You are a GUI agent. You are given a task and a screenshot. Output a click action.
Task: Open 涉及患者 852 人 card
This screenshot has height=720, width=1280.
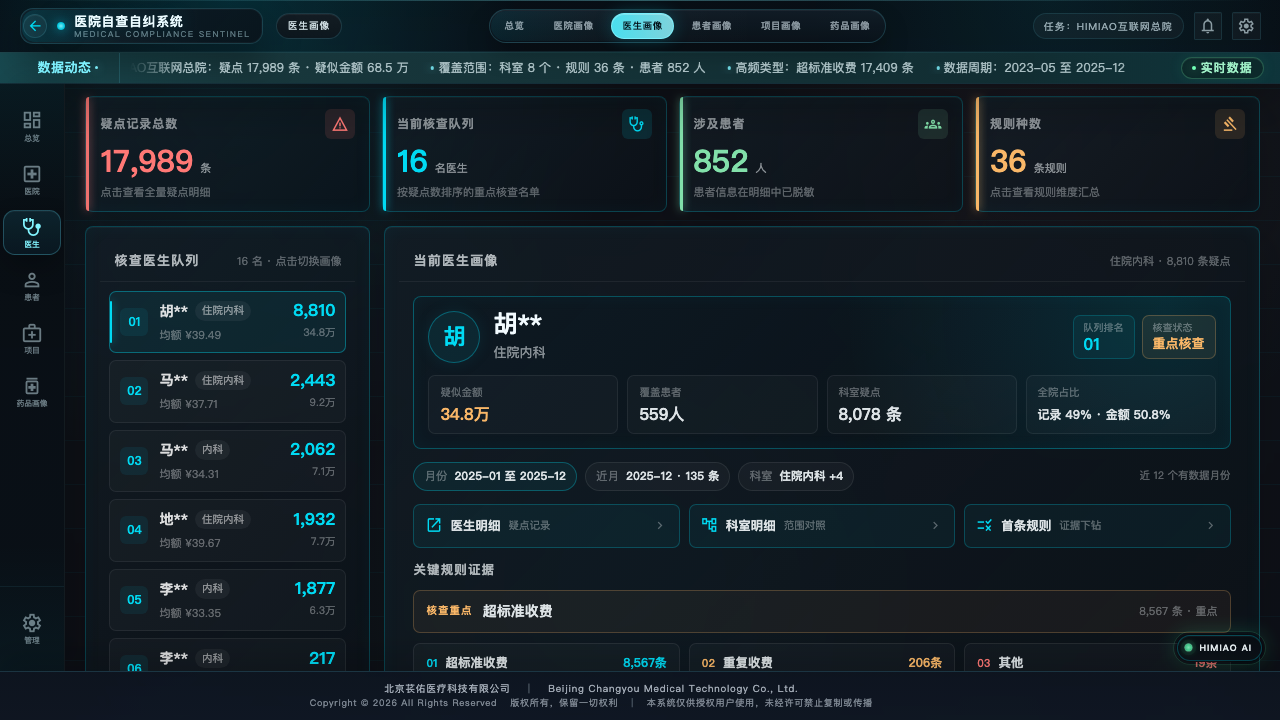point(821,154)
